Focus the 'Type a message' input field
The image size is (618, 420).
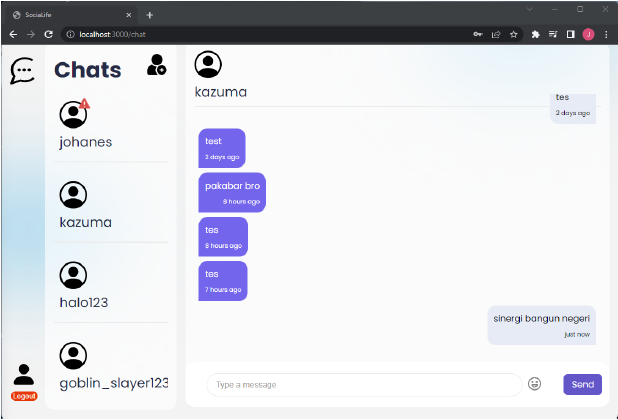[x=363, y=384]
